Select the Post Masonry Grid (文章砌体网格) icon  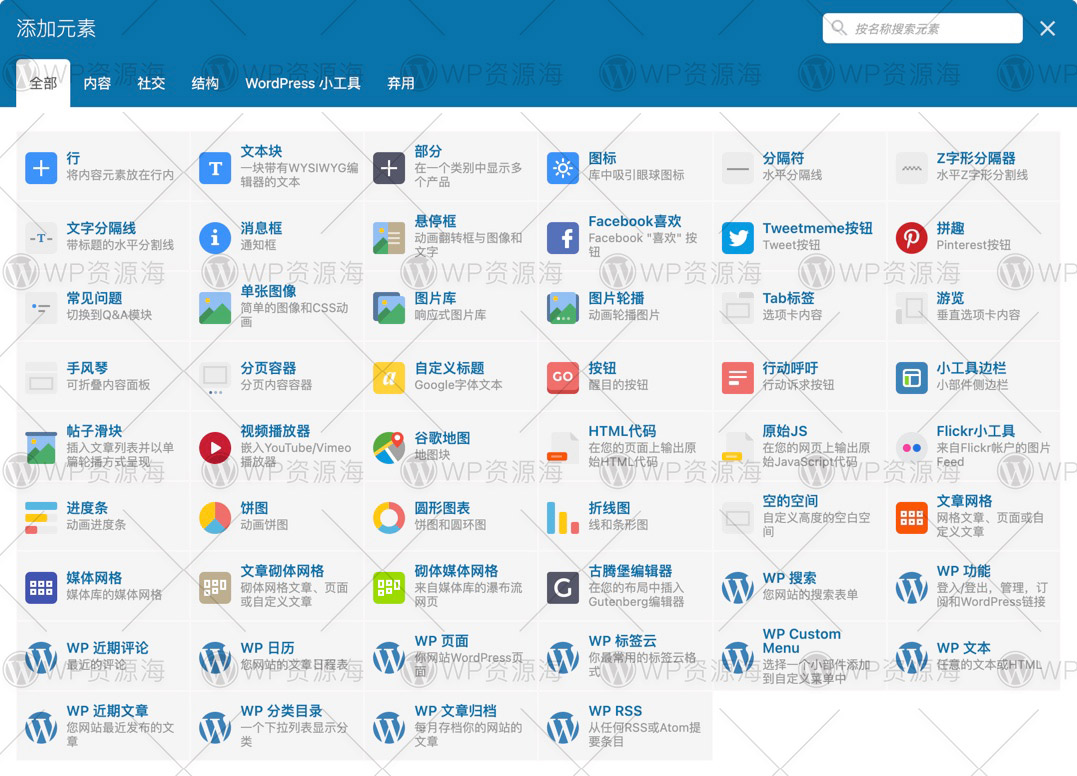tap(215, 587)
